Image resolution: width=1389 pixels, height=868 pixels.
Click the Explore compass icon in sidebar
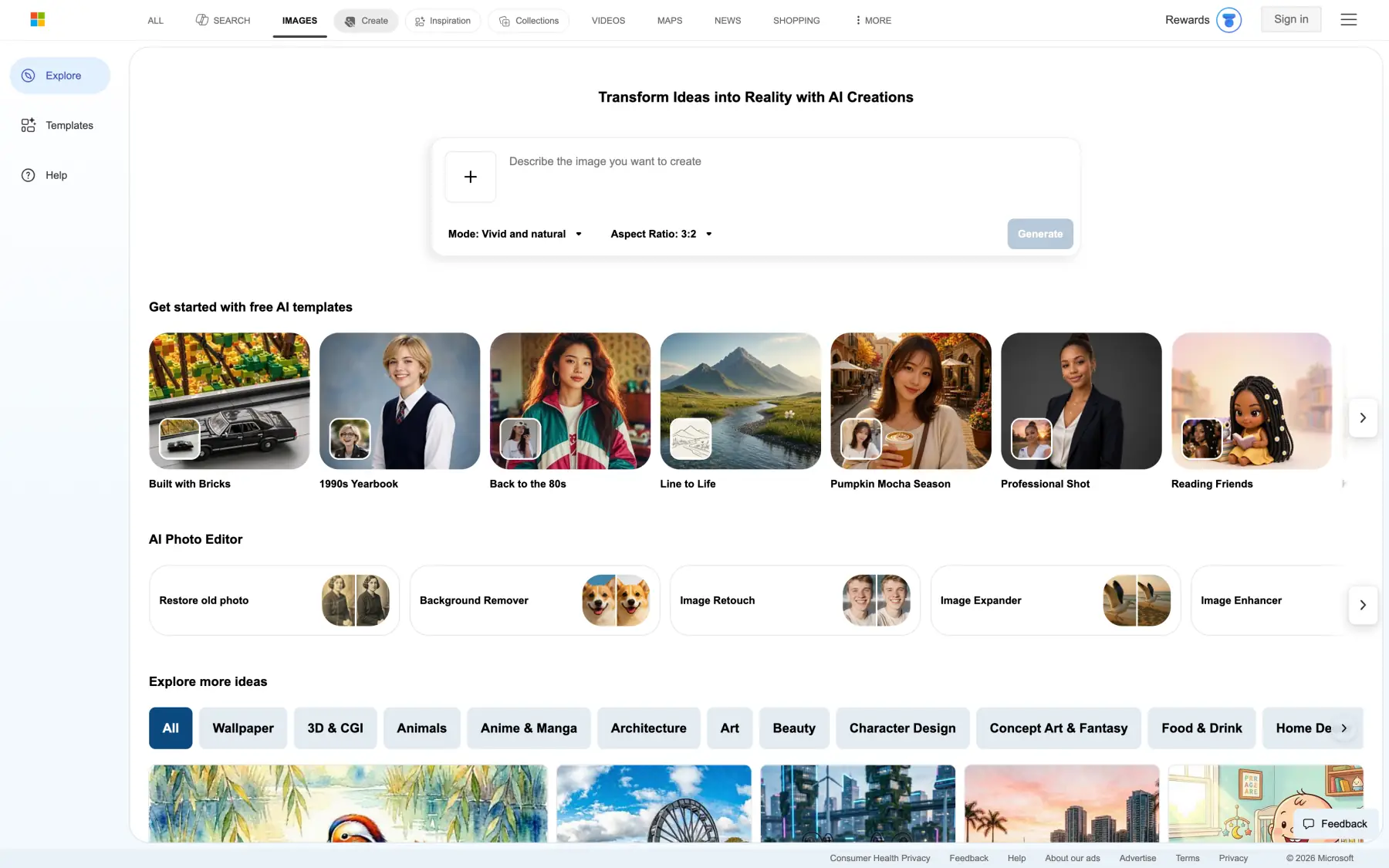coord(29,76)
